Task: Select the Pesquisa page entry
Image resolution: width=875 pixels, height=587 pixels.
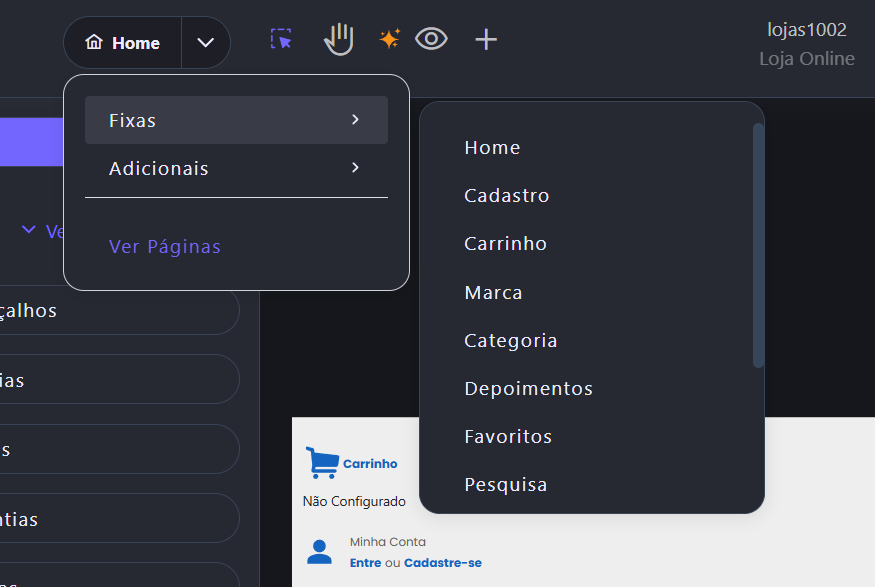Action: [505, 485]
